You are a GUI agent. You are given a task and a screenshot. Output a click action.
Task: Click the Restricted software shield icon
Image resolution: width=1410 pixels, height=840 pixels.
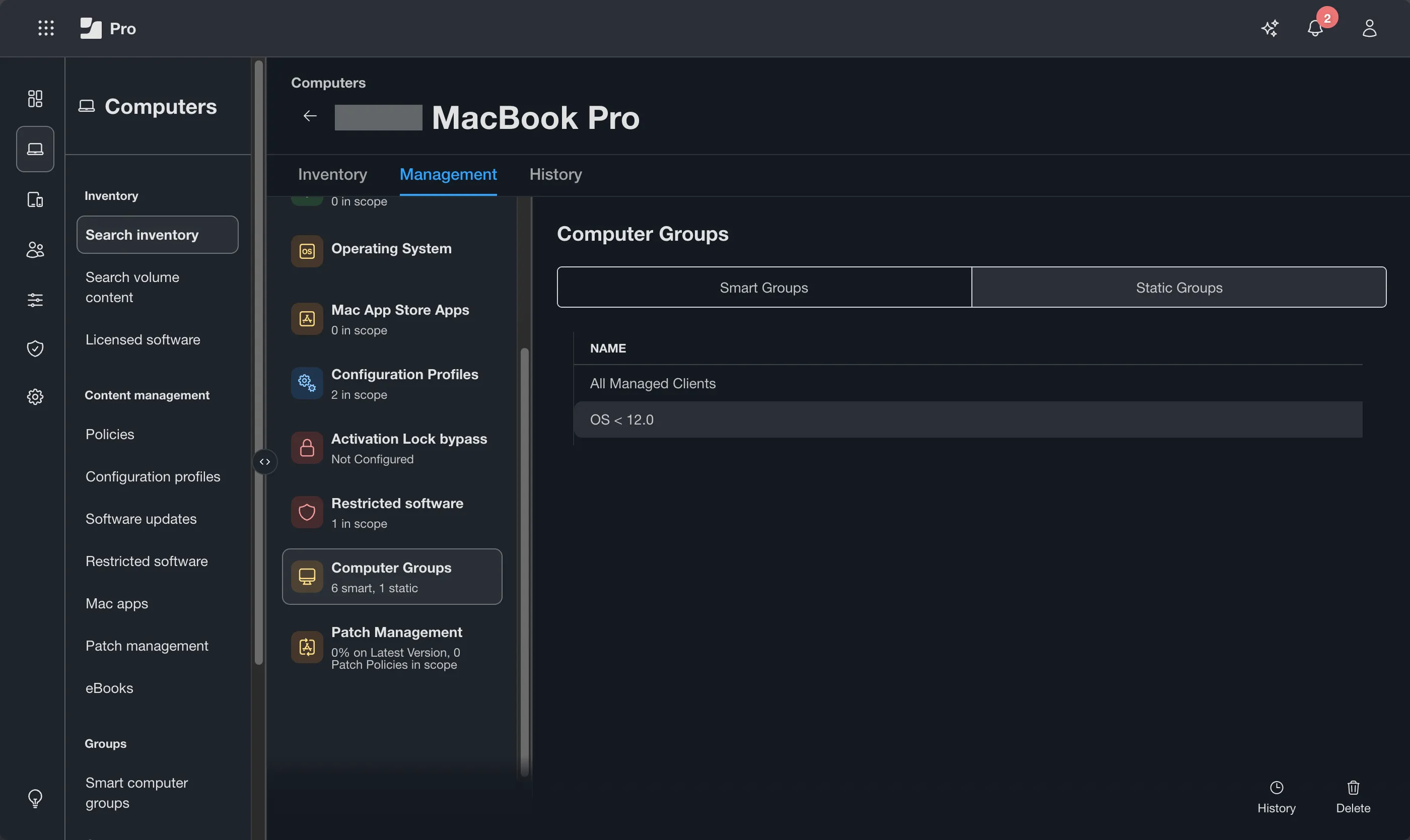pyautogui.click(x=307, y=513)
